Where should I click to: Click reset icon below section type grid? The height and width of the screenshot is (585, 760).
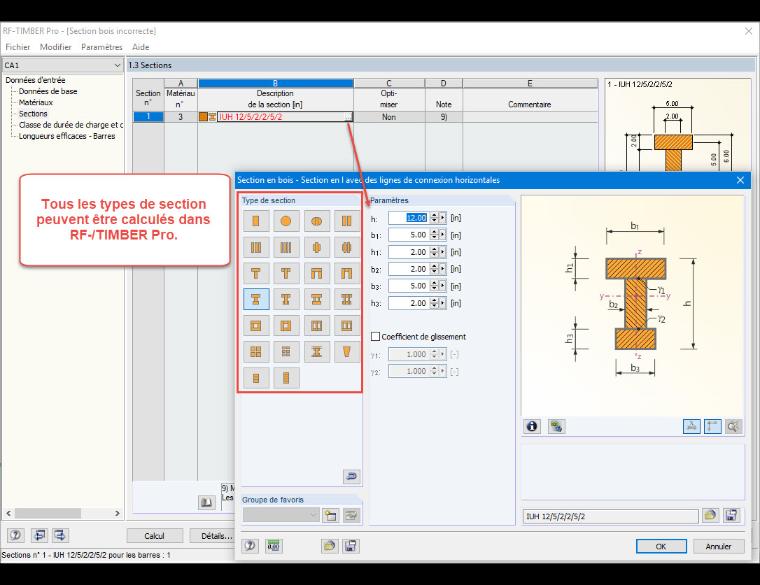[x=351, y=476]
